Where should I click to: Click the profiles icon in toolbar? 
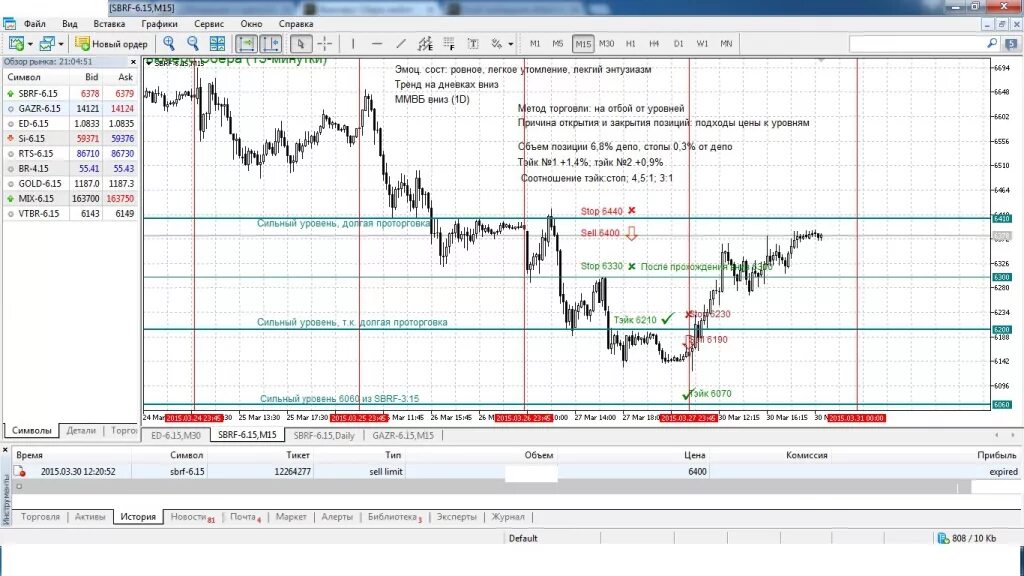[46, 44]
